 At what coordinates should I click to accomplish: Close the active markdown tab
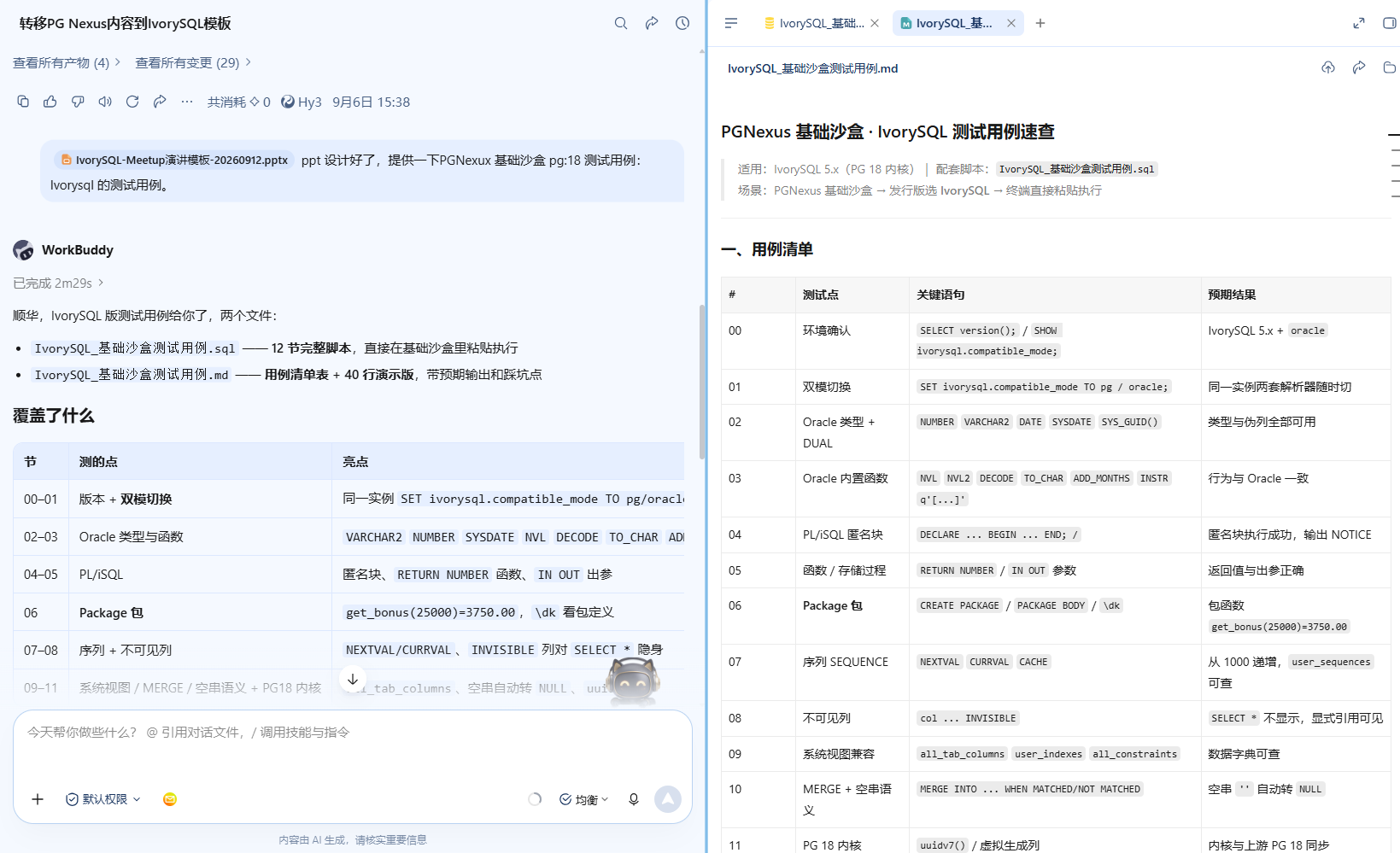point(1011,23)
